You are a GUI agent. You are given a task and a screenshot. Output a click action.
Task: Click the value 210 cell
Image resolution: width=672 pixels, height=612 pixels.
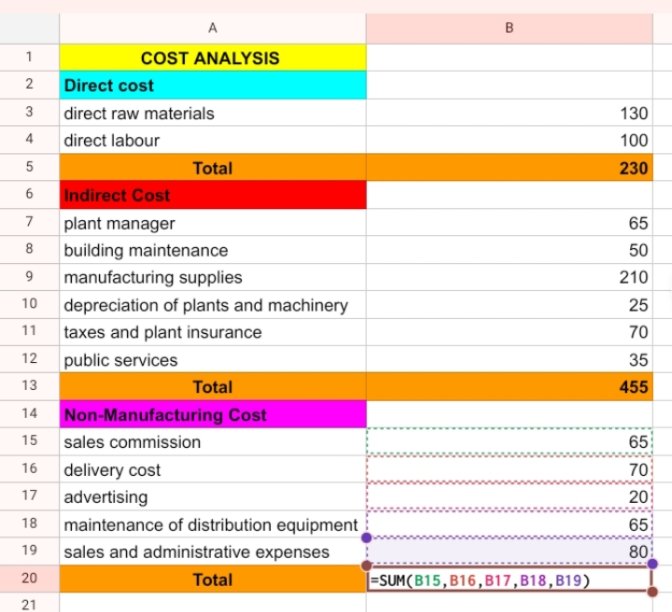pyautogui.click(x=509, y=277)
